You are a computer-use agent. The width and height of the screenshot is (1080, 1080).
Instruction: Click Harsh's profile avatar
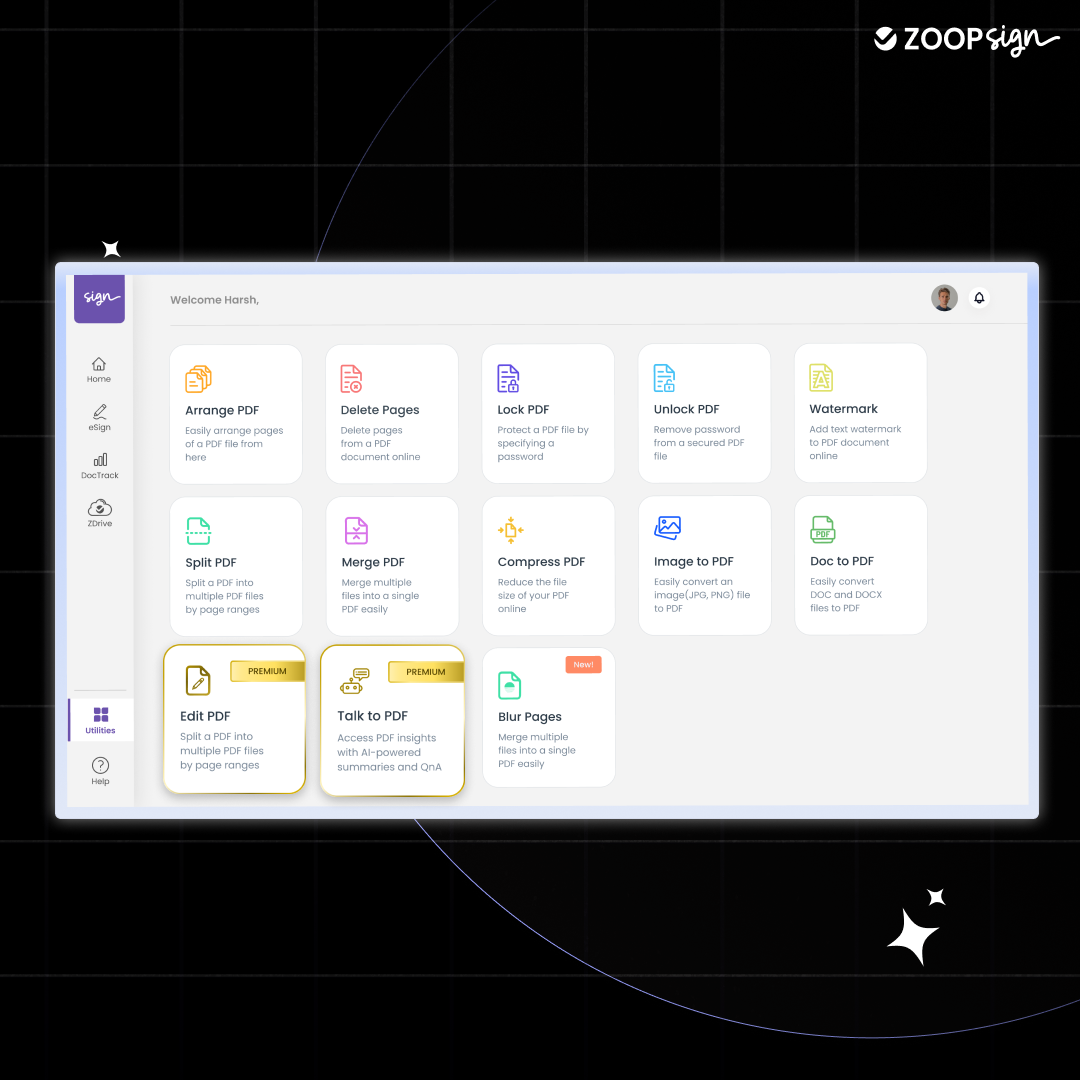(944, 297)
